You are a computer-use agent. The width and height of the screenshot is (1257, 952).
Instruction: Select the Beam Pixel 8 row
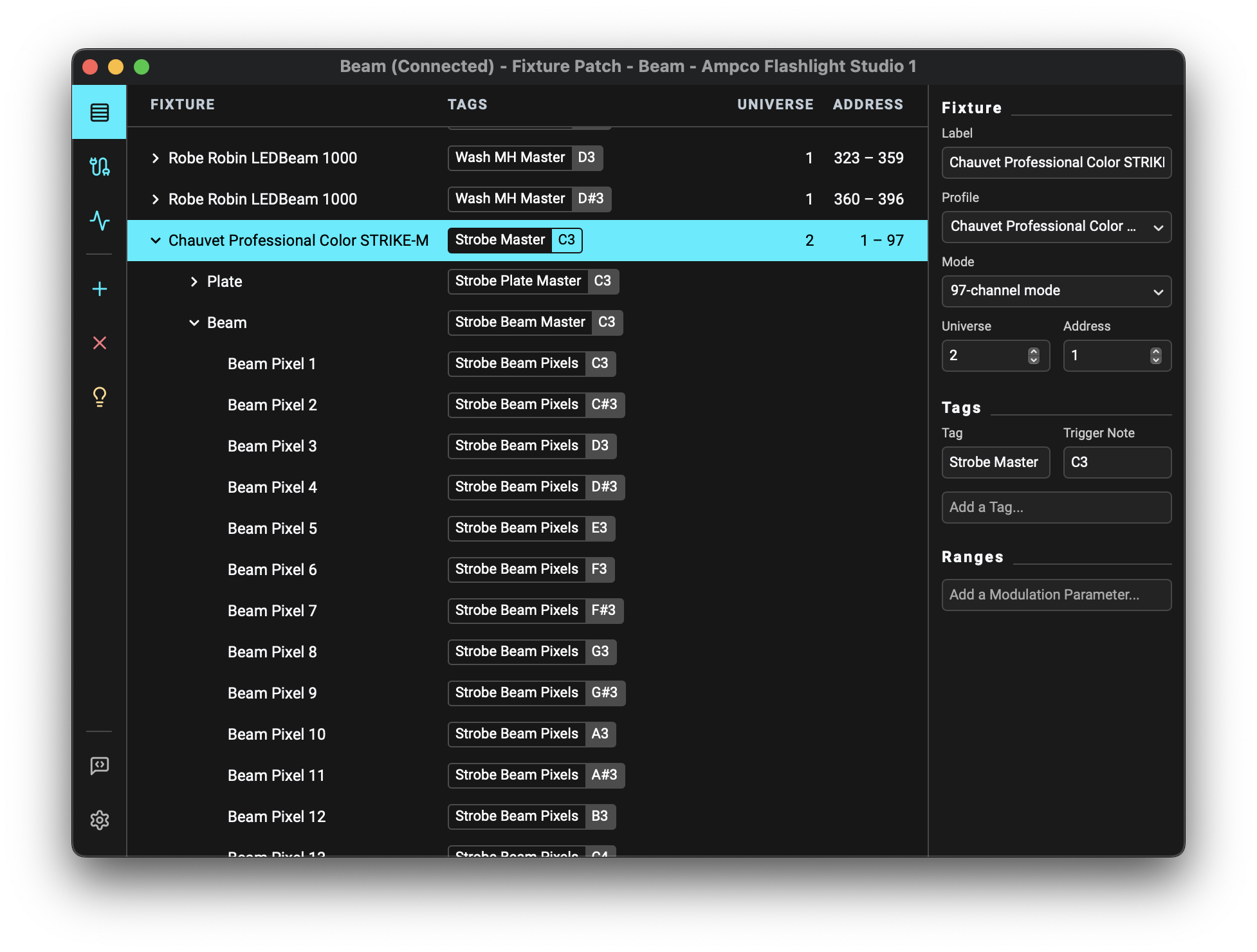click(527, 652)
